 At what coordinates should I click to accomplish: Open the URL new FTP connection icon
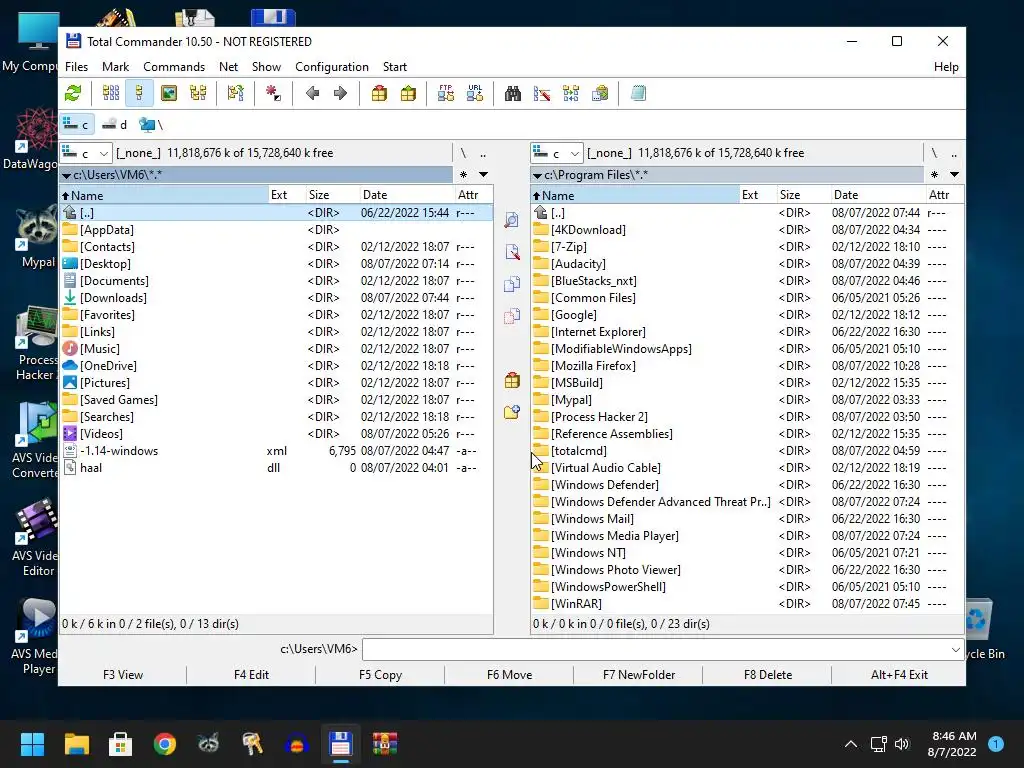click(475, 93)
